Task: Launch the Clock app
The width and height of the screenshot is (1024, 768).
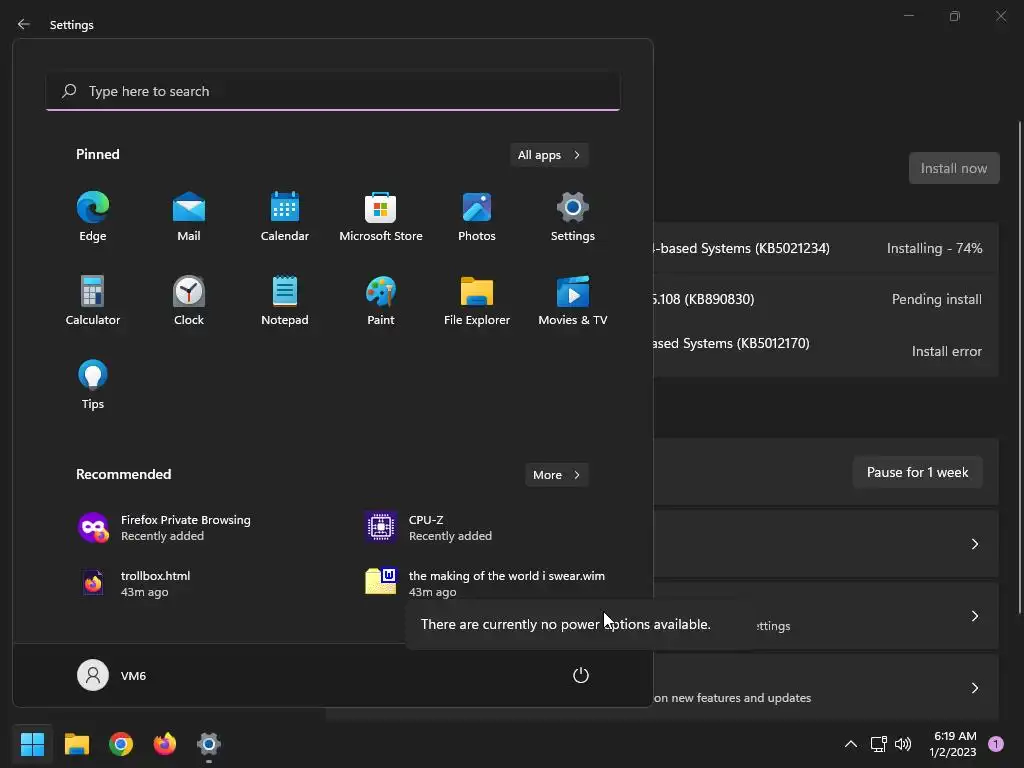Action: pos(189,301)
